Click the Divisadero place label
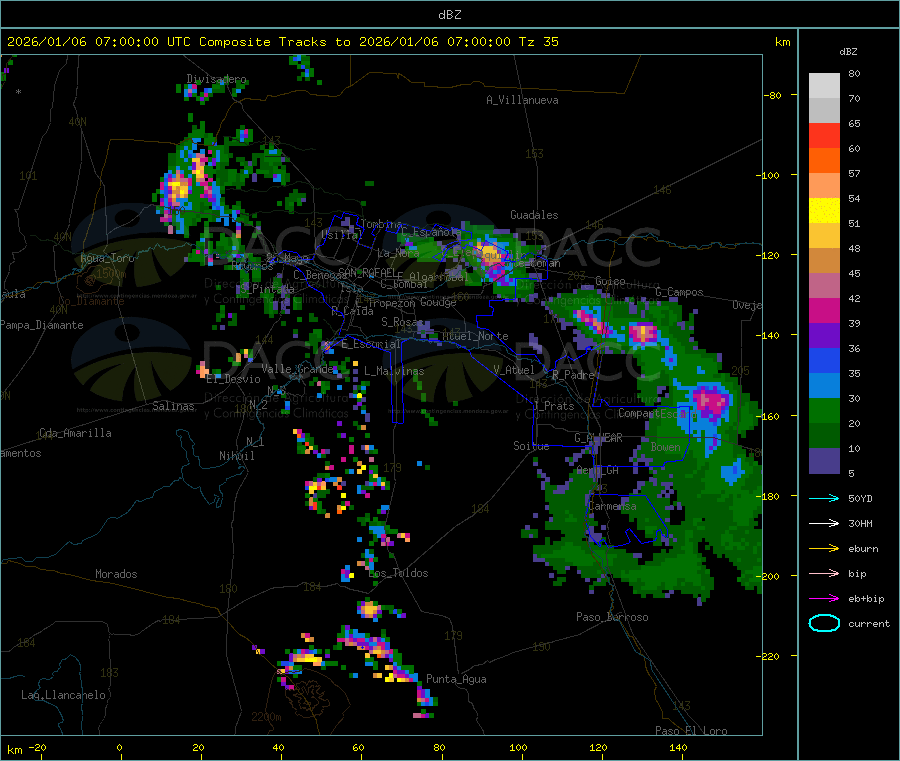The height and width of the screenshot is (761, 900). click(x=216, y=79)
